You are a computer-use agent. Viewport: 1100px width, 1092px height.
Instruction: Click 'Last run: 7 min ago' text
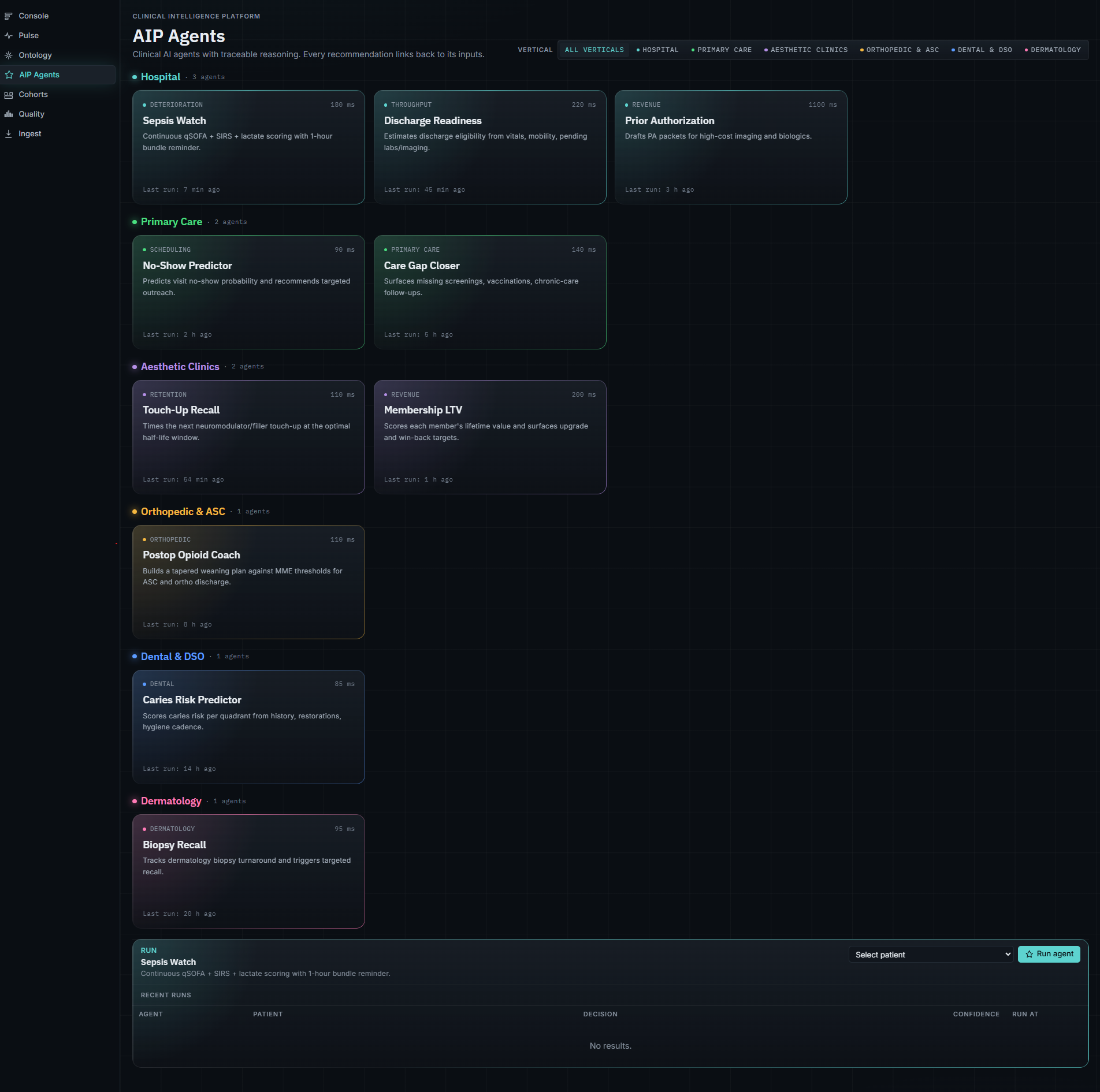(x=181, y=190)
